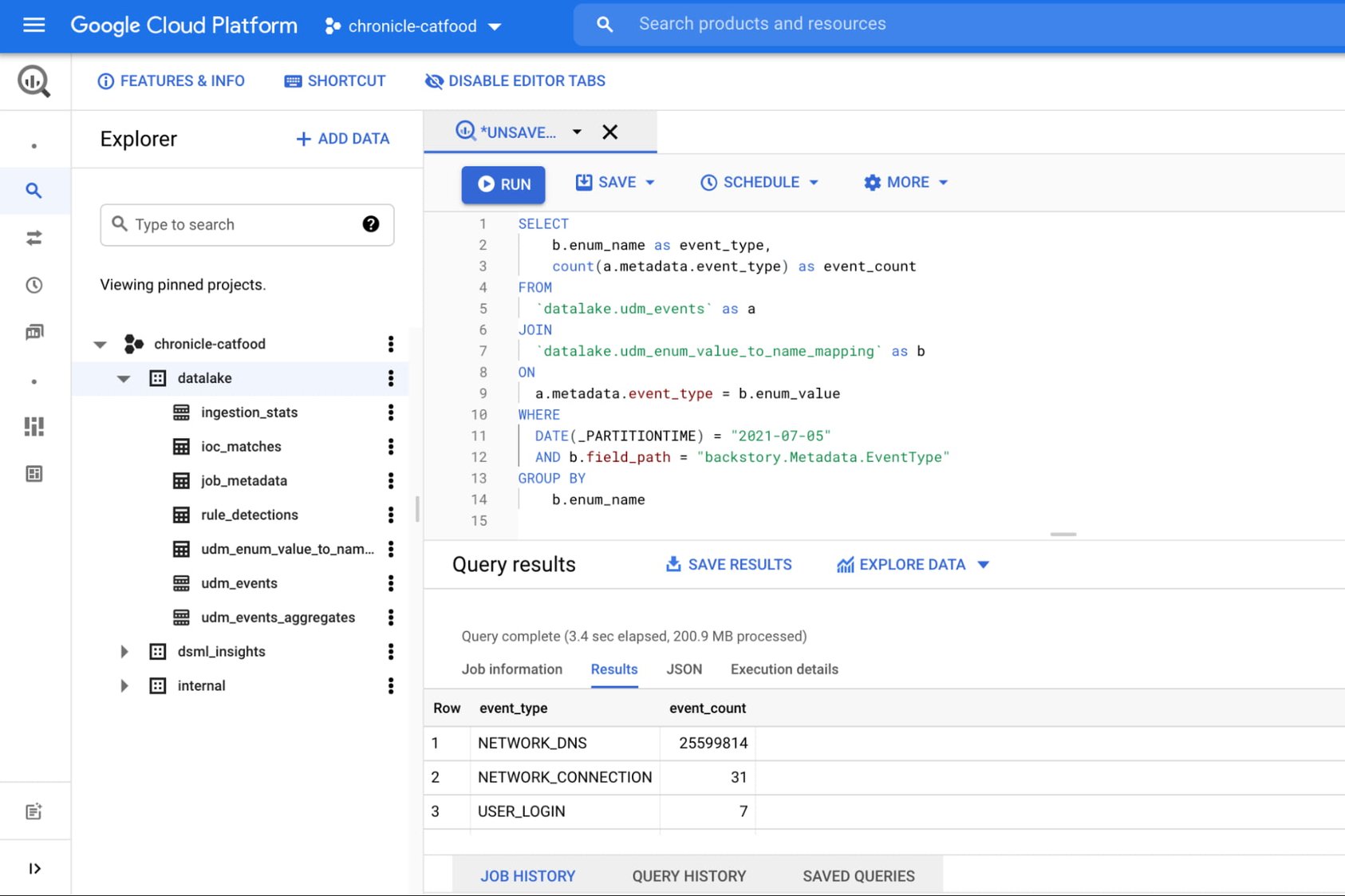Click EXPLORE DATA dropdown

tap(913, 564)
